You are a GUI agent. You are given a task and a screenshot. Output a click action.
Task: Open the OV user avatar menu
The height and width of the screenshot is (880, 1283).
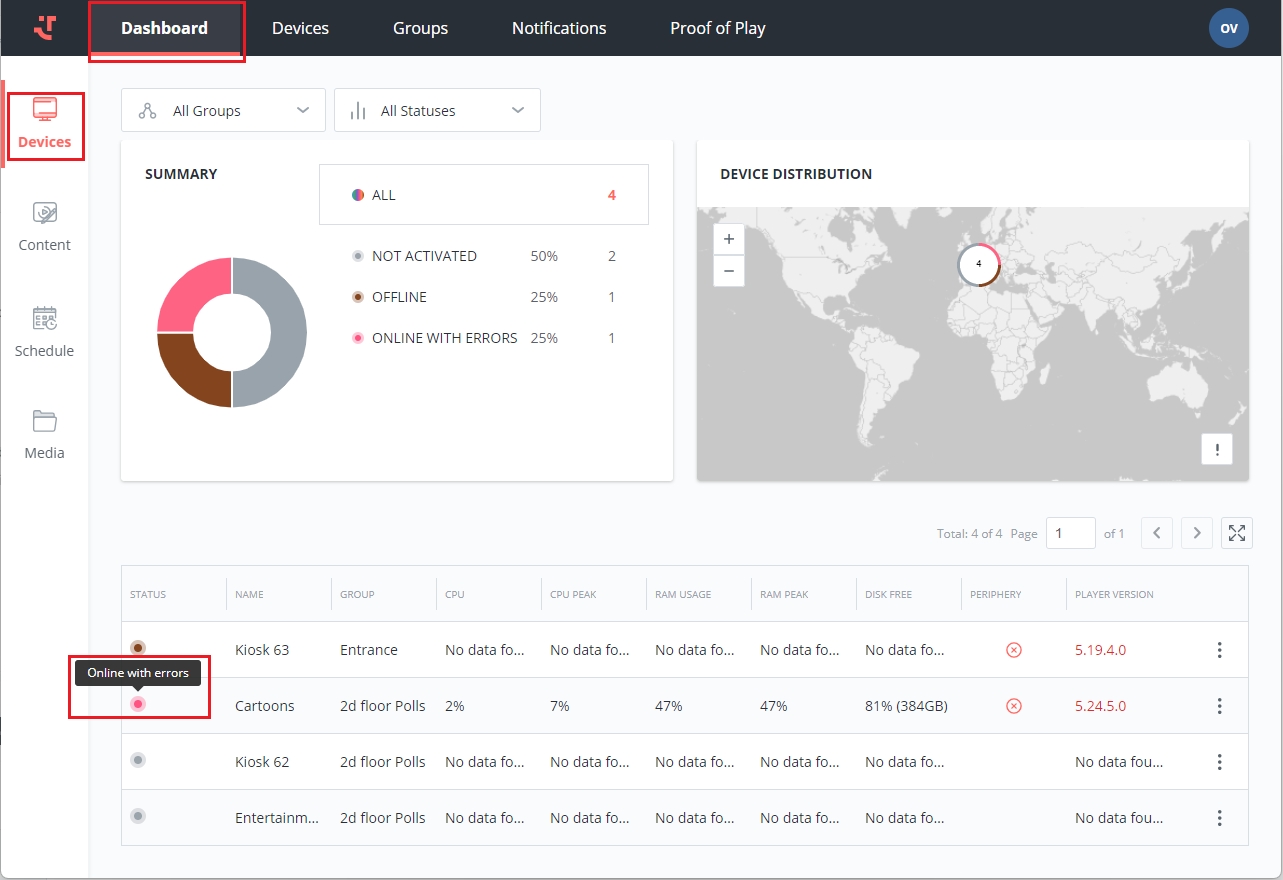pos(1228,28)
